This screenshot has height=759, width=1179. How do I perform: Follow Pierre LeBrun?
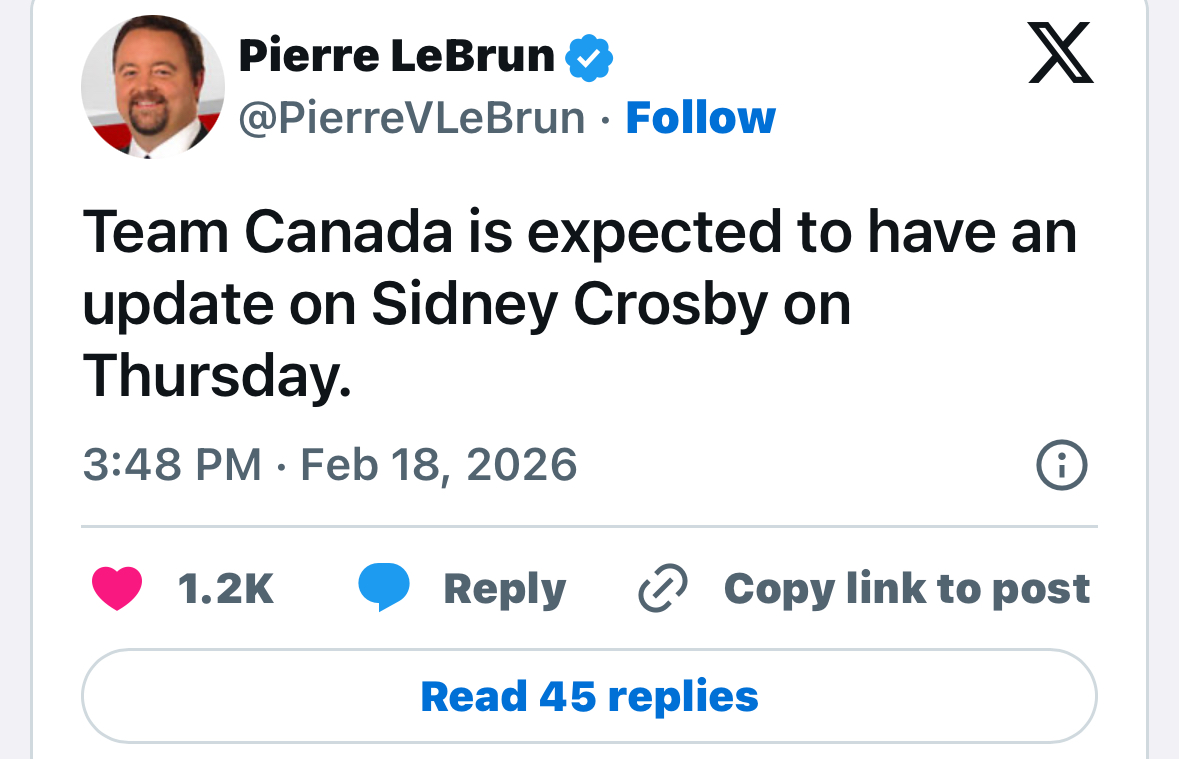coord(700,118)
